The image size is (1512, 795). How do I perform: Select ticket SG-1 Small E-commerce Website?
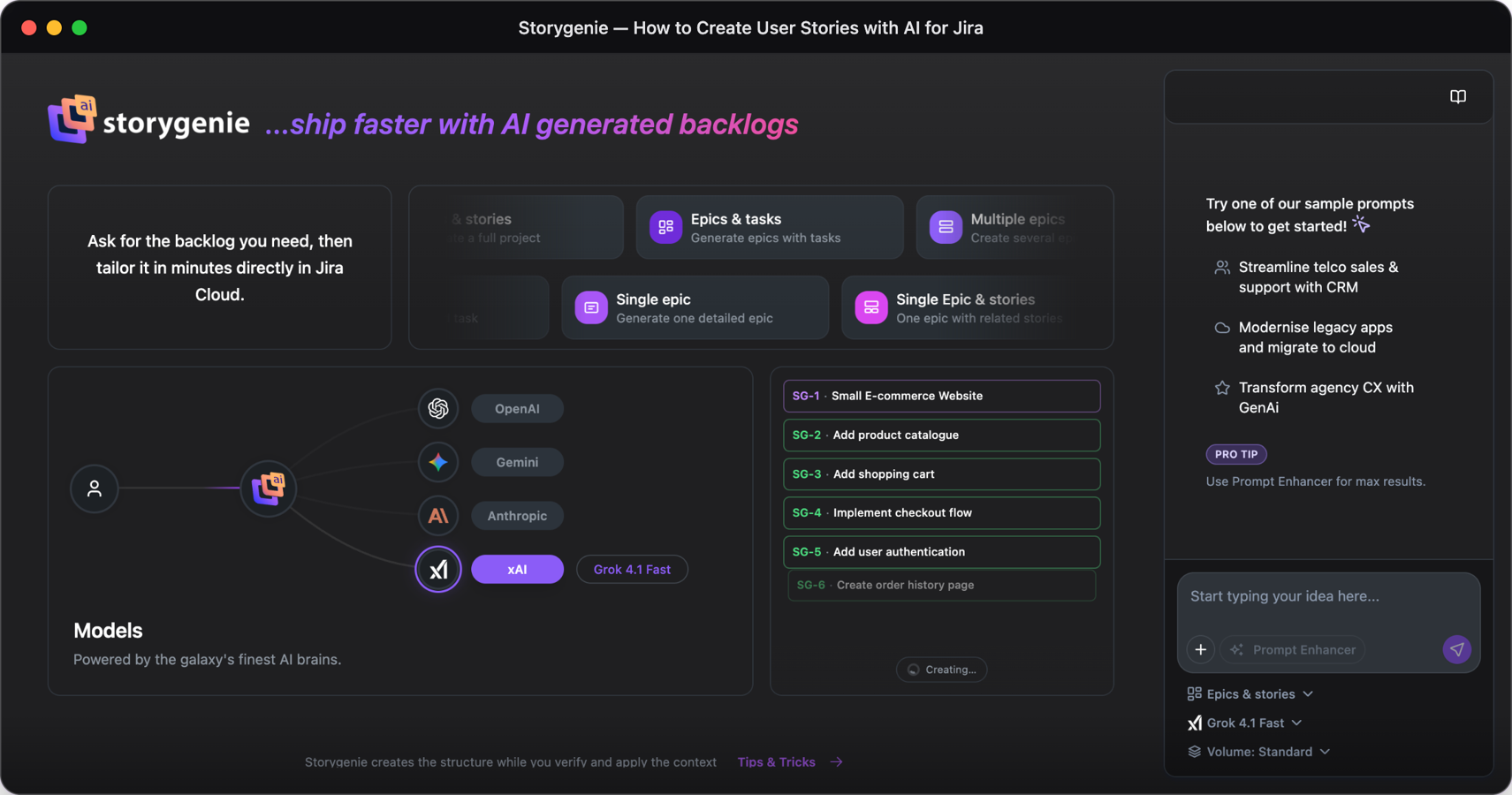coord(941,396)
